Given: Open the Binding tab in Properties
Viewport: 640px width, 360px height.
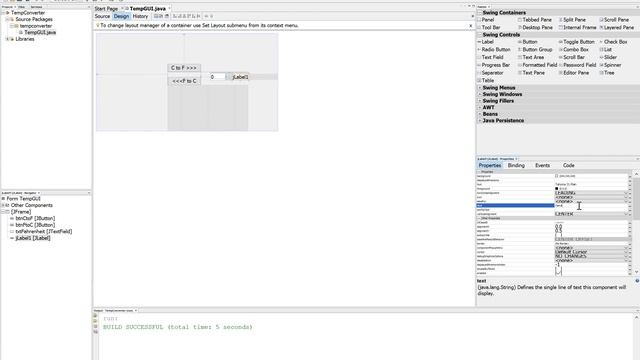Looking at the screenshot, I should click(516, 165).
